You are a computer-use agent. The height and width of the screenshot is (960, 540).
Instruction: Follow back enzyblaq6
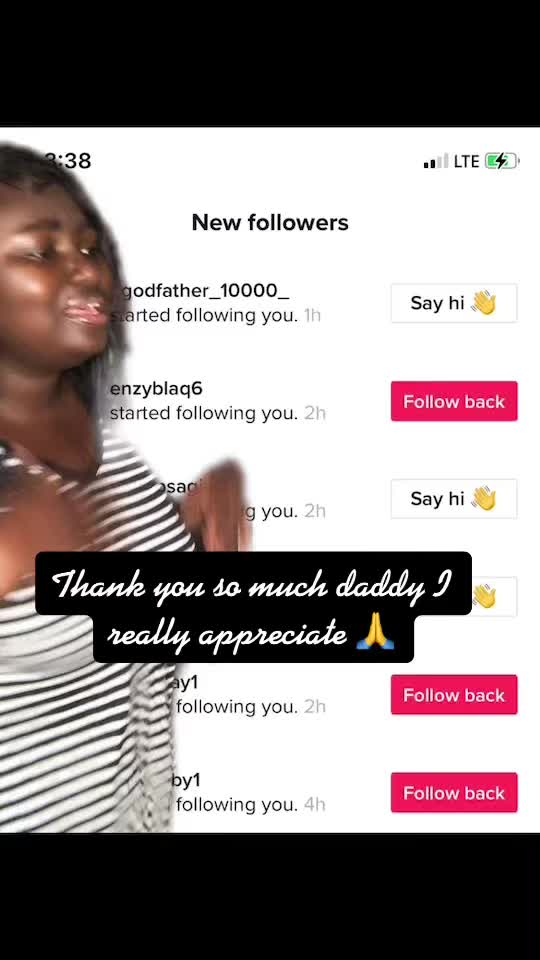(x=454, y=401)
